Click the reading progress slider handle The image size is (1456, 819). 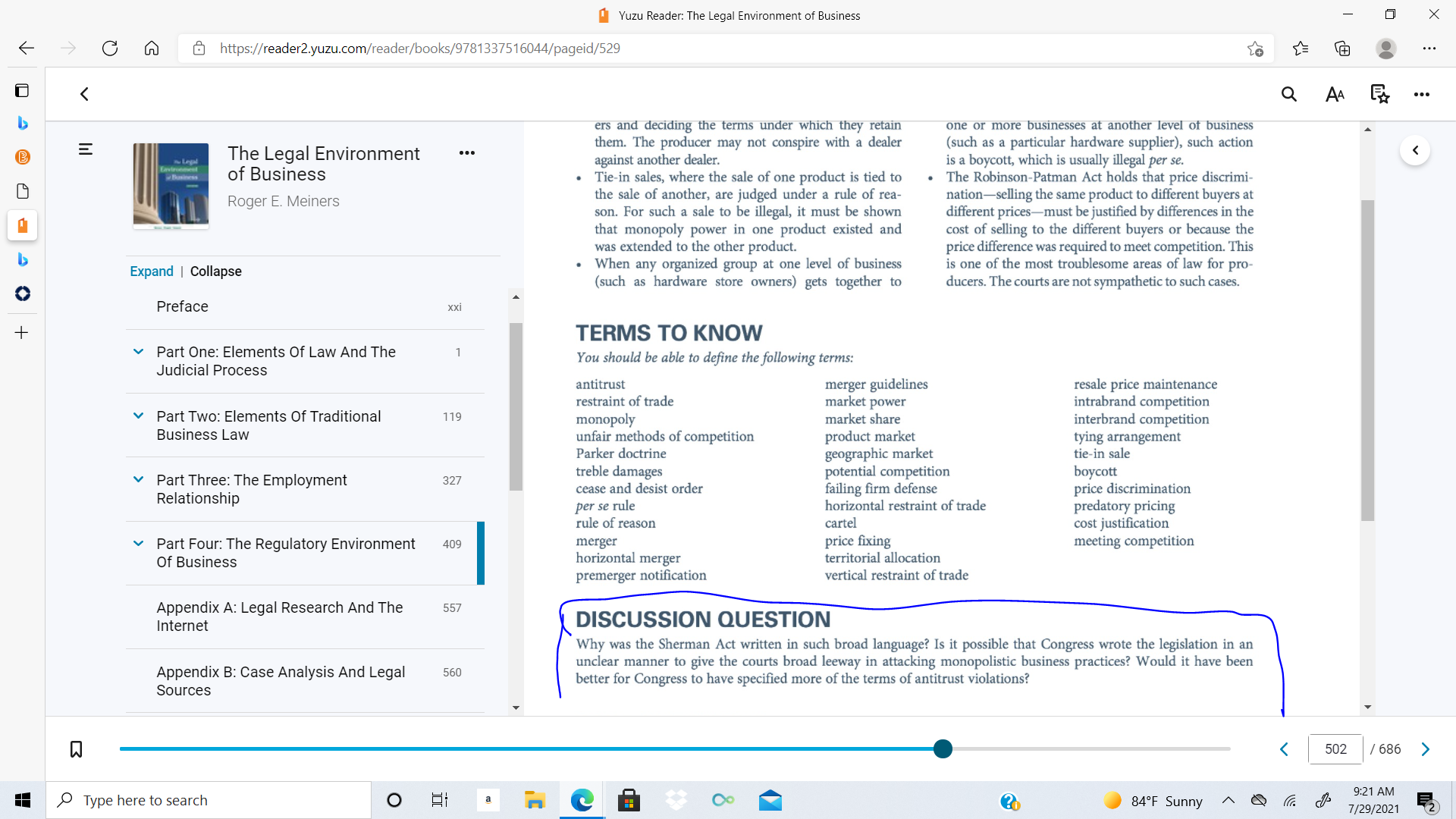943,749
